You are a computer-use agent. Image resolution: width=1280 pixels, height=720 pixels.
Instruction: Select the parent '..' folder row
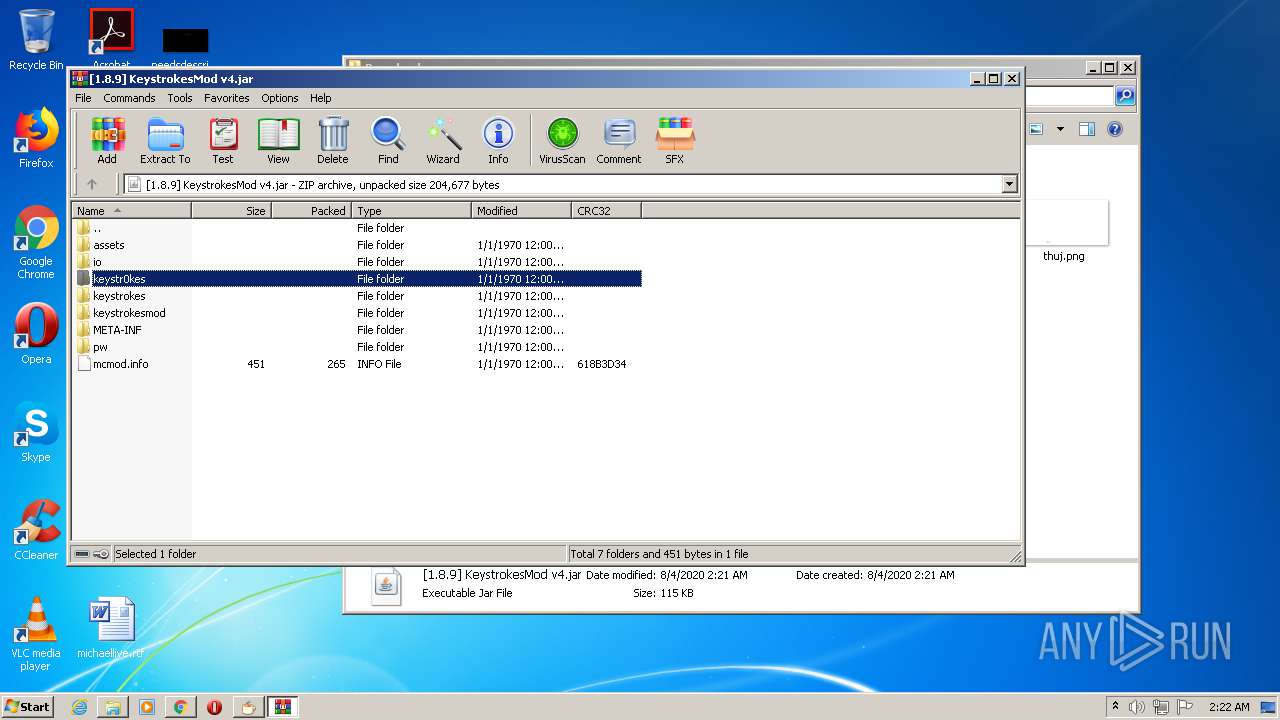coord(357,228)
